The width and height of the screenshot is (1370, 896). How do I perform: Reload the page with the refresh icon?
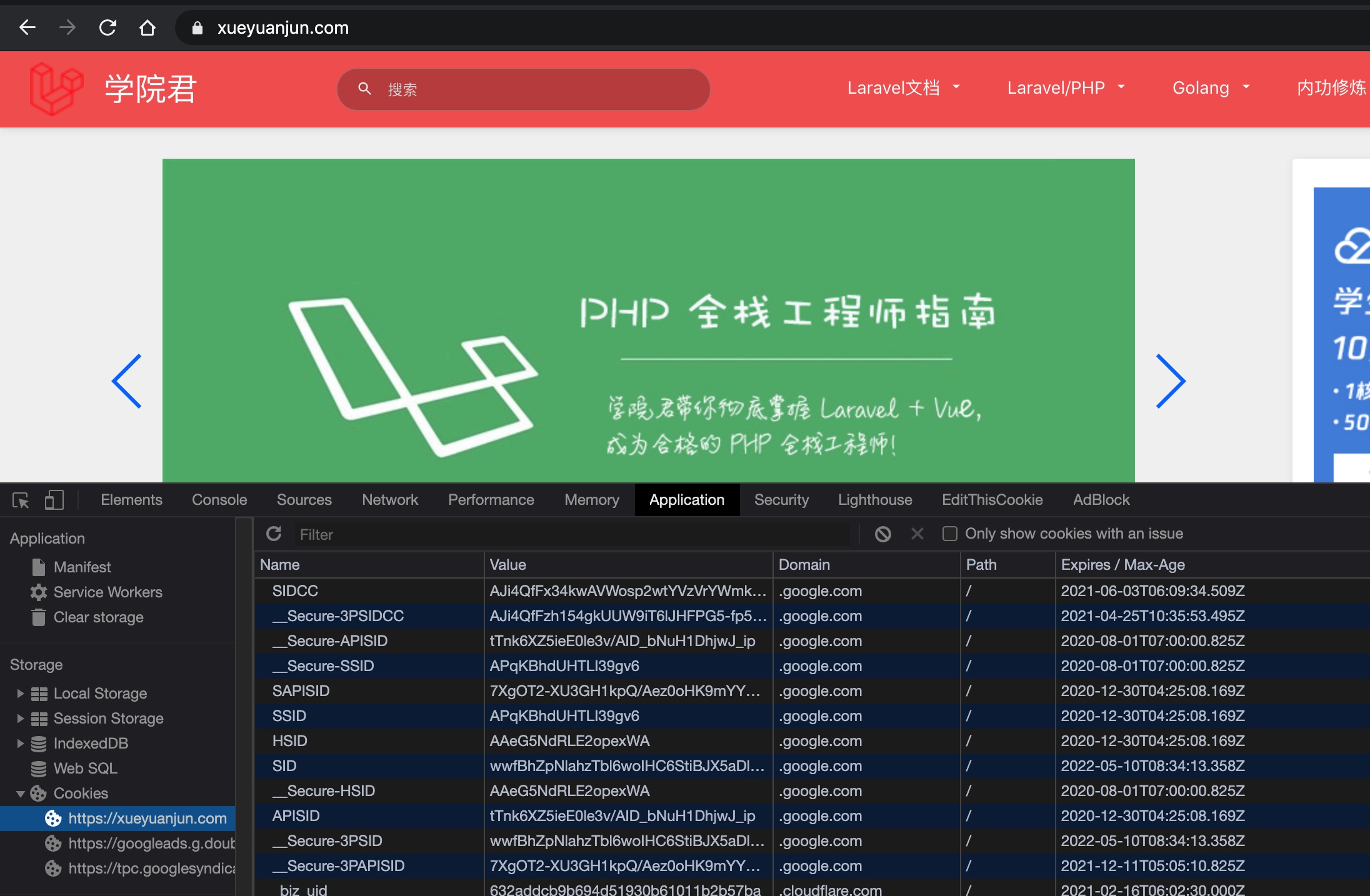[x=107, y=27]
